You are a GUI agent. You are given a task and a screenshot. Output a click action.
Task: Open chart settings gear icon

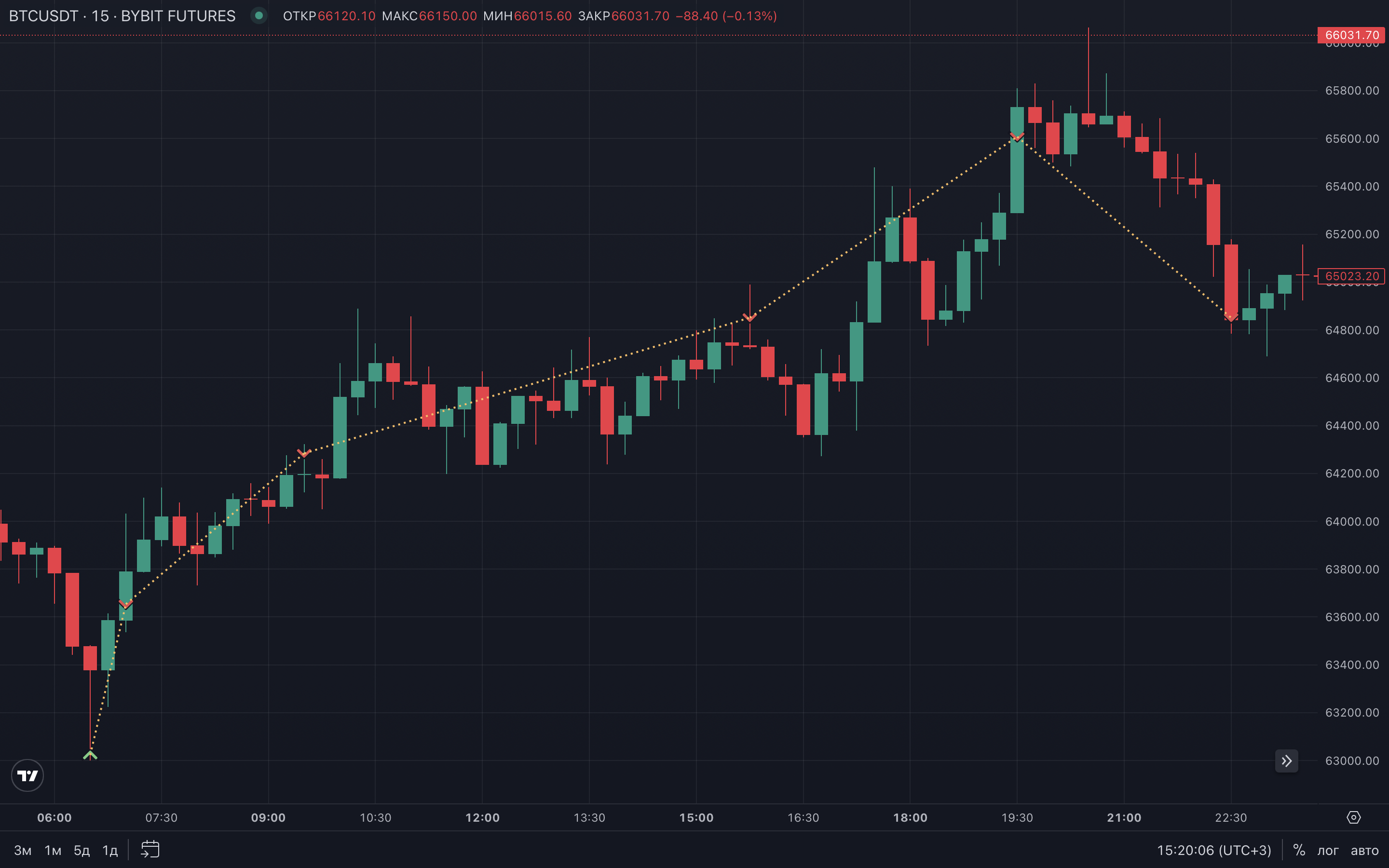click(x=1353, y=817)
